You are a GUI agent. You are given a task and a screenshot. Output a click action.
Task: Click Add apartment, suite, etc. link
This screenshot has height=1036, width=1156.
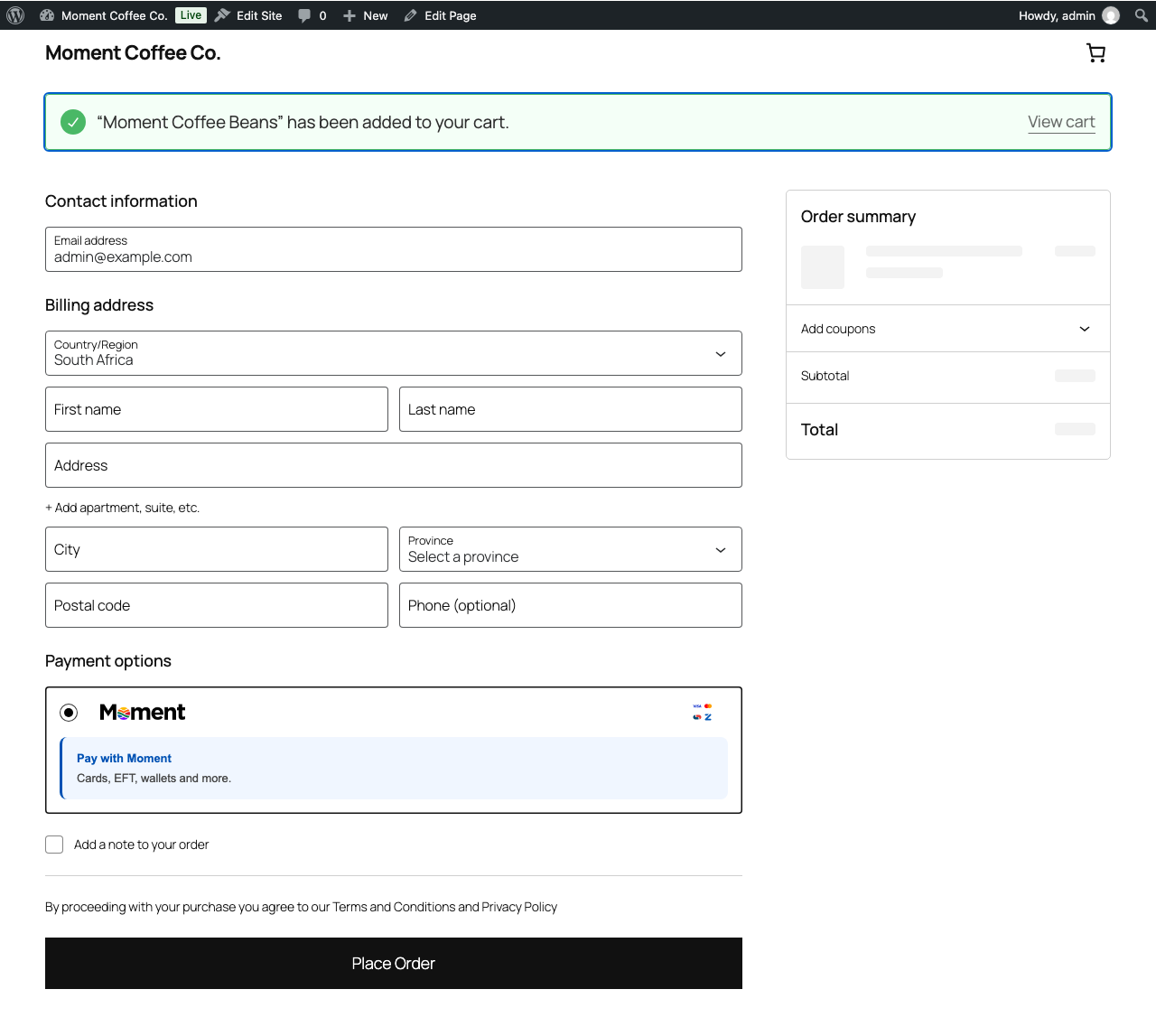[123, 508]
